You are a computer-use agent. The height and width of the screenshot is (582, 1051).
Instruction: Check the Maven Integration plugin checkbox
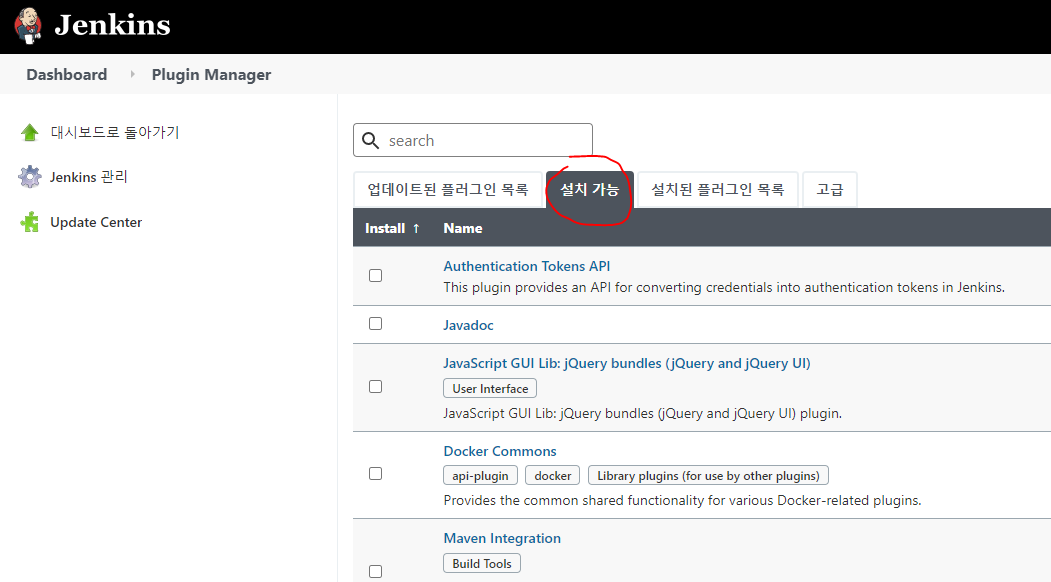(x=375, y=571)
